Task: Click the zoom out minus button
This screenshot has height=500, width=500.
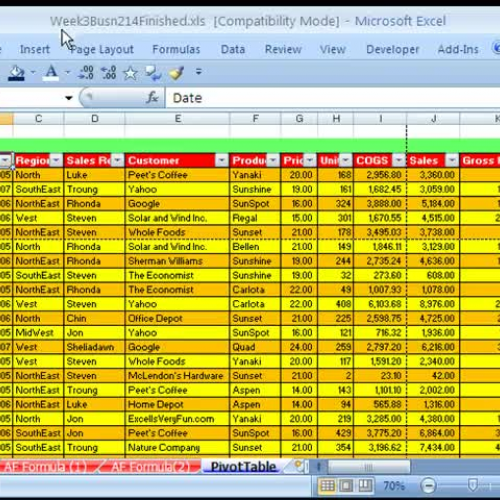Action: pyautogui.click(x=428, y=486)
